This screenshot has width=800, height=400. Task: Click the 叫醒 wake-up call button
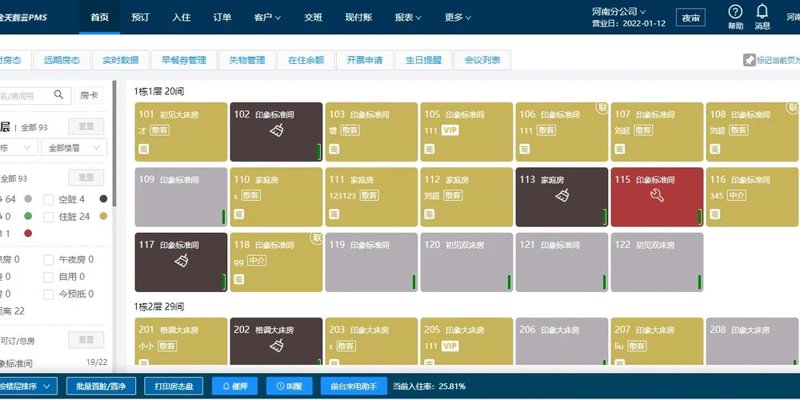[289, 386]
